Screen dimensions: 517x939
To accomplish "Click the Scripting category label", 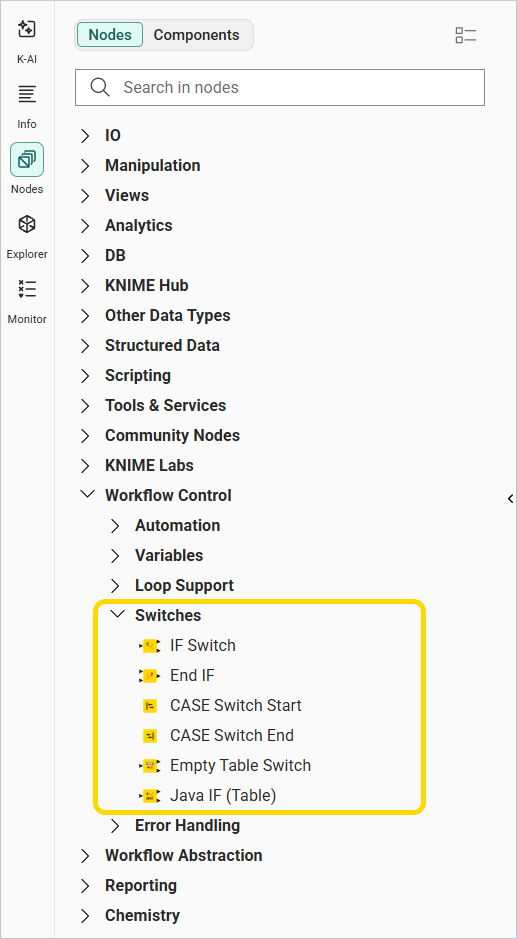I will click(138, 375).
